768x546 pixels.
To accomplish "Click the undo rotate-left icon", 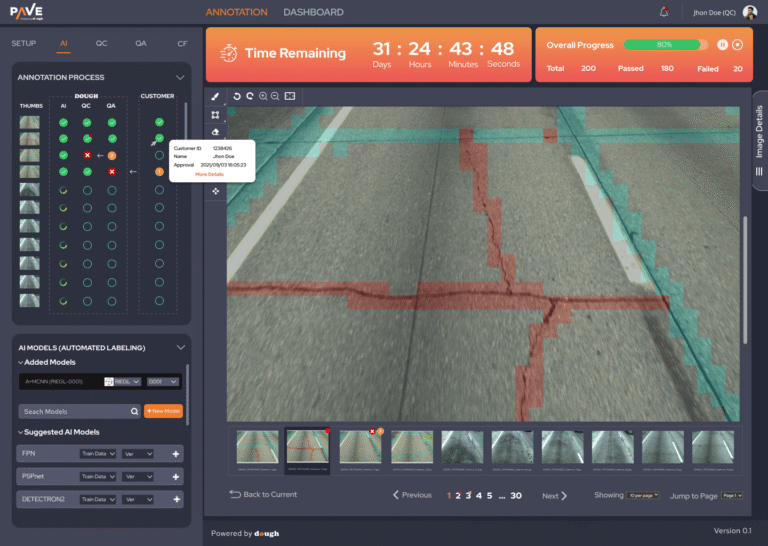I will tap(237, 96).
